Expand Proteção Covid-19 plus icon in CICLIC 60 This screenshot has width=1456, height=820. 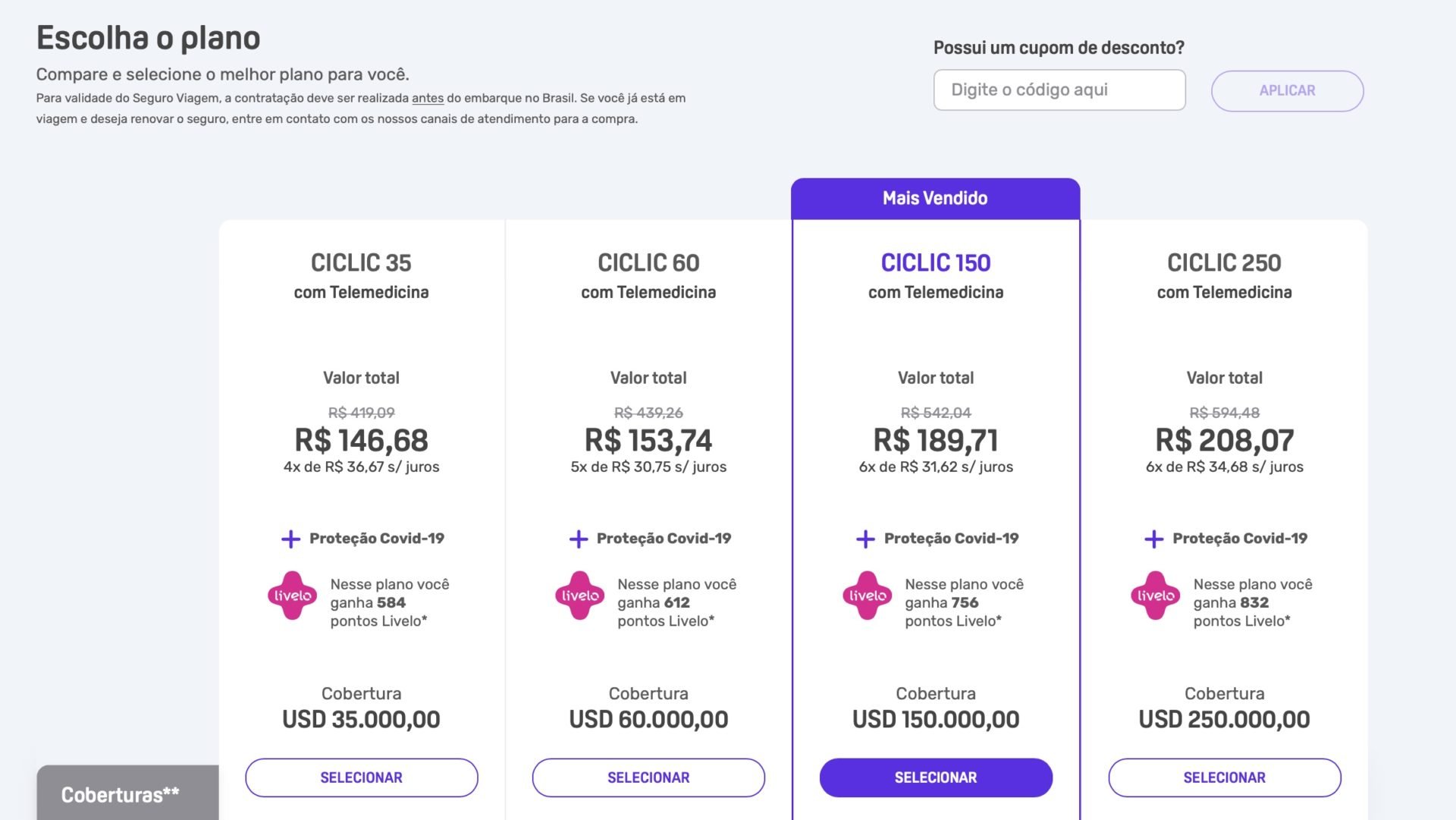click(x=578, y=539)
